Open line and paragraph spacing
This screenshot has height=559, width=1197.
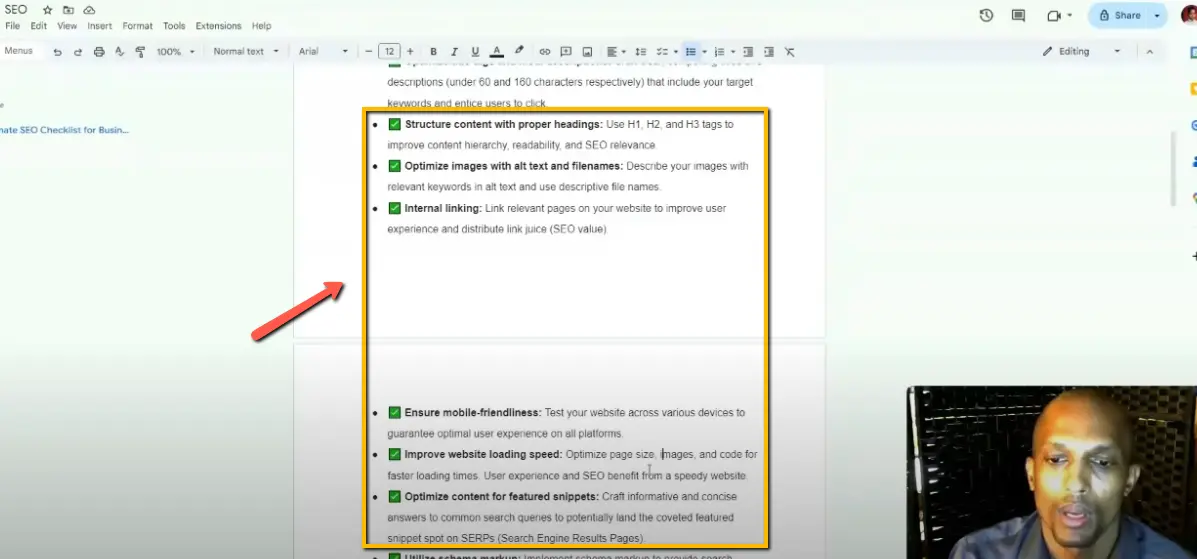[x=640, y=52]
